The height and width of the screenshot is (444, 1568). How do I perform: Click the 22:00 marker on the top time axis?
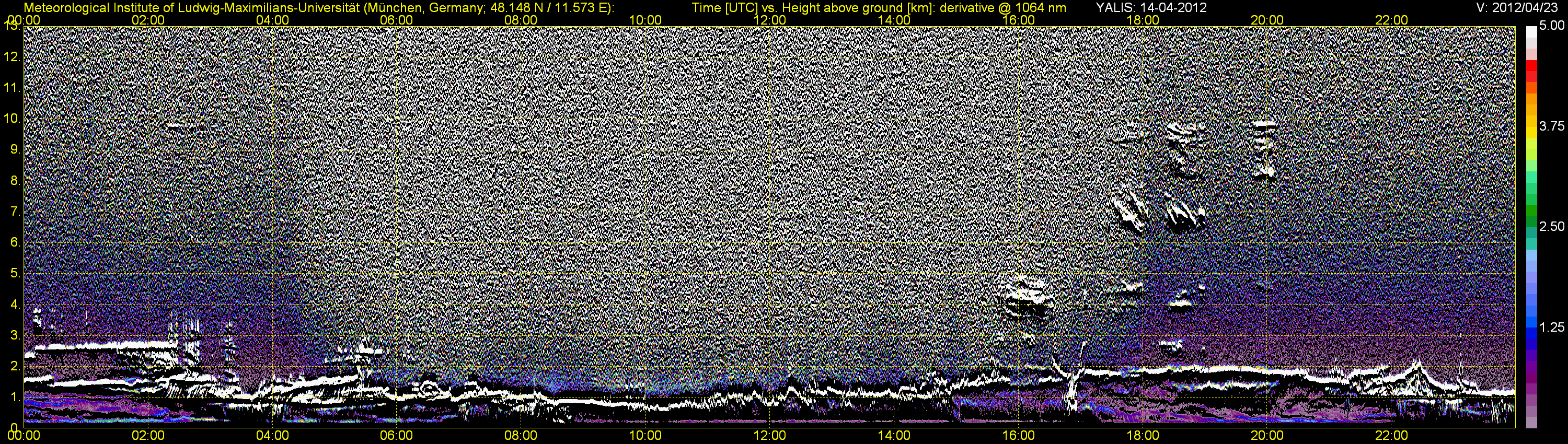click(x=1391, y=20)
